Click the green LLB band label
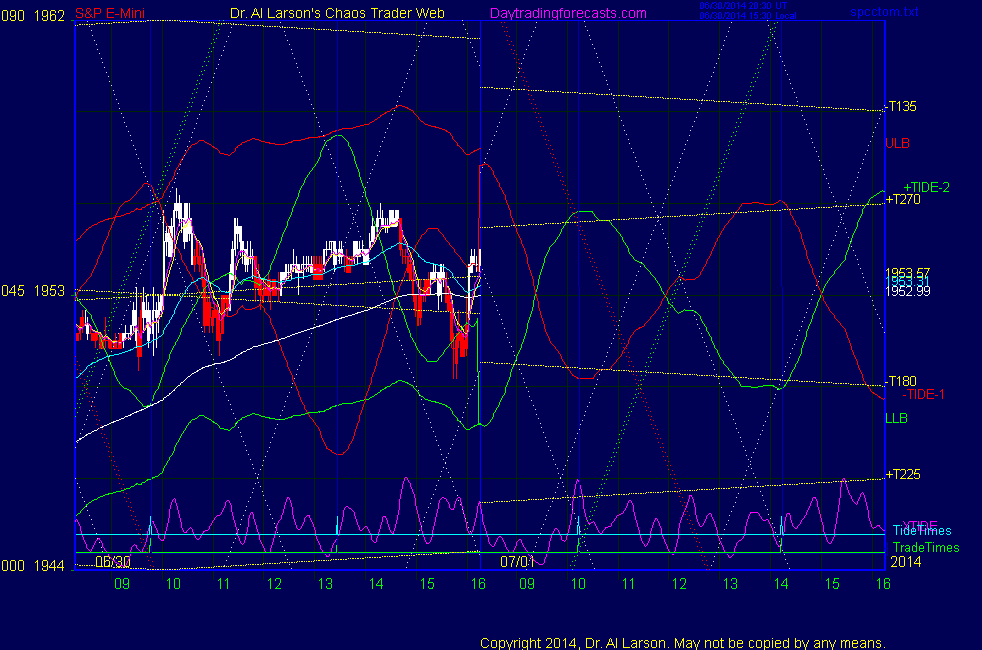Image resolution: width=982 pixels, height=650 pixels. (x=896, y=418)
